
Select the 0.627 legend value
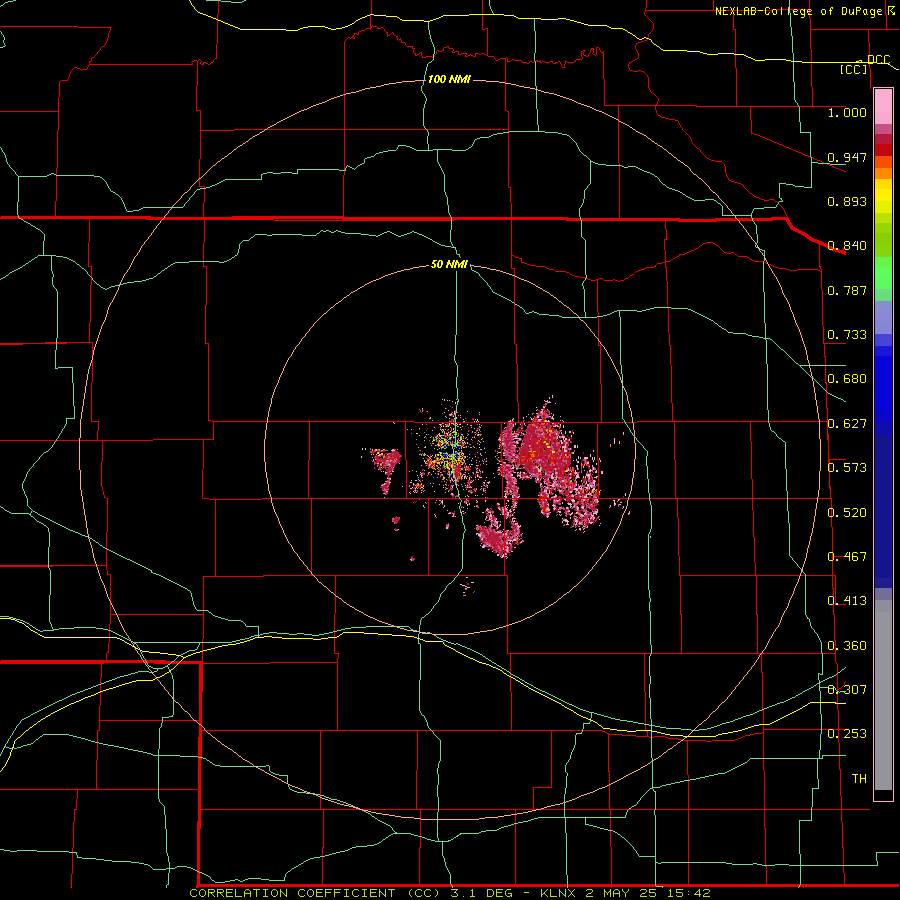click(x=847, y=424)
